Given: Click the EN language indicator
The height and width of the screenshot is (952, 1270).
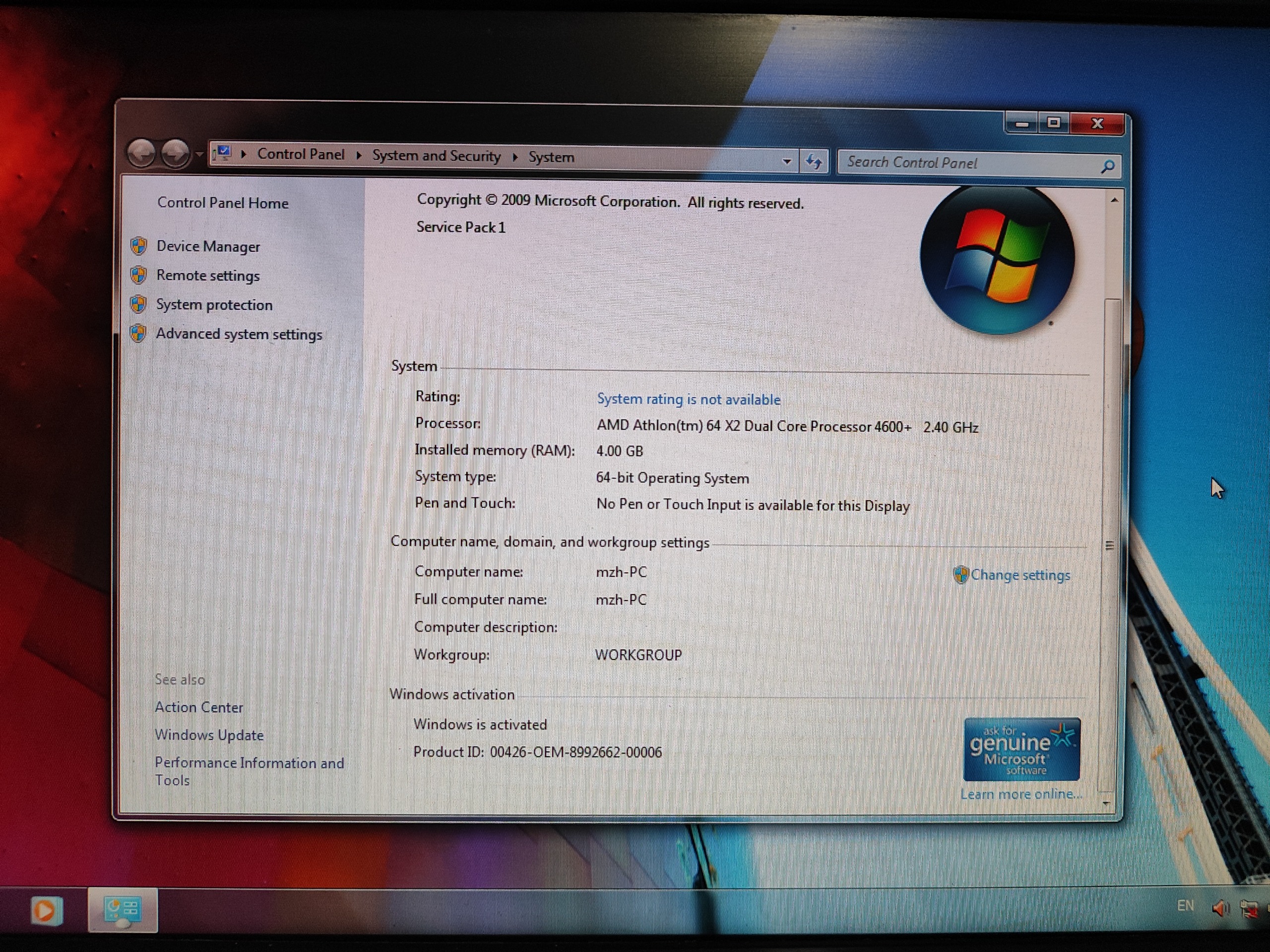Looking at the screenshot, I should (1185, 905).
